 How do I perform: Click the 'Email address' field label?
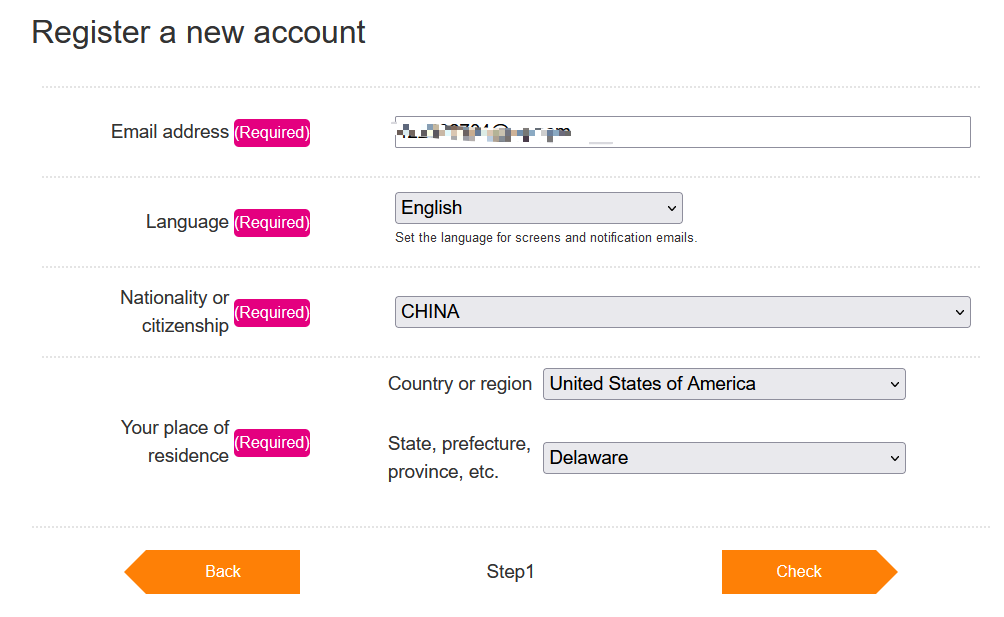click(170, 132)
